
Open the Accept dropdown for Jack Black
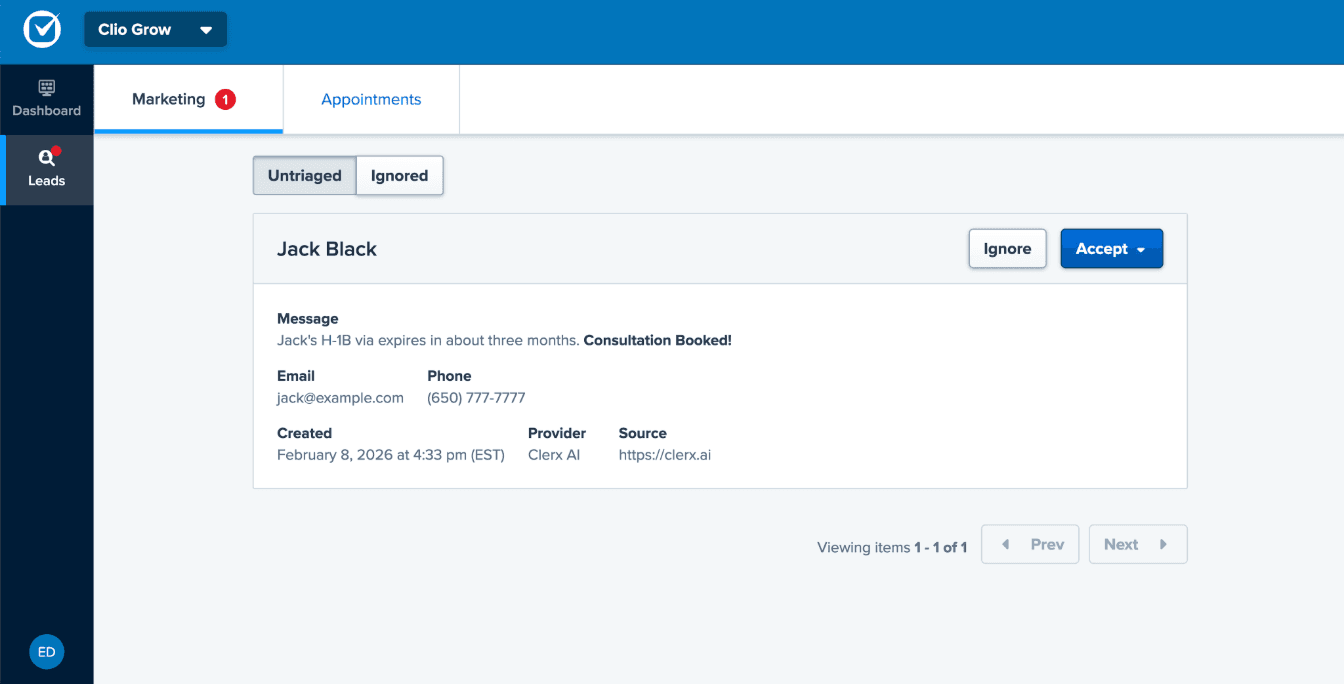click(1111, 249)
